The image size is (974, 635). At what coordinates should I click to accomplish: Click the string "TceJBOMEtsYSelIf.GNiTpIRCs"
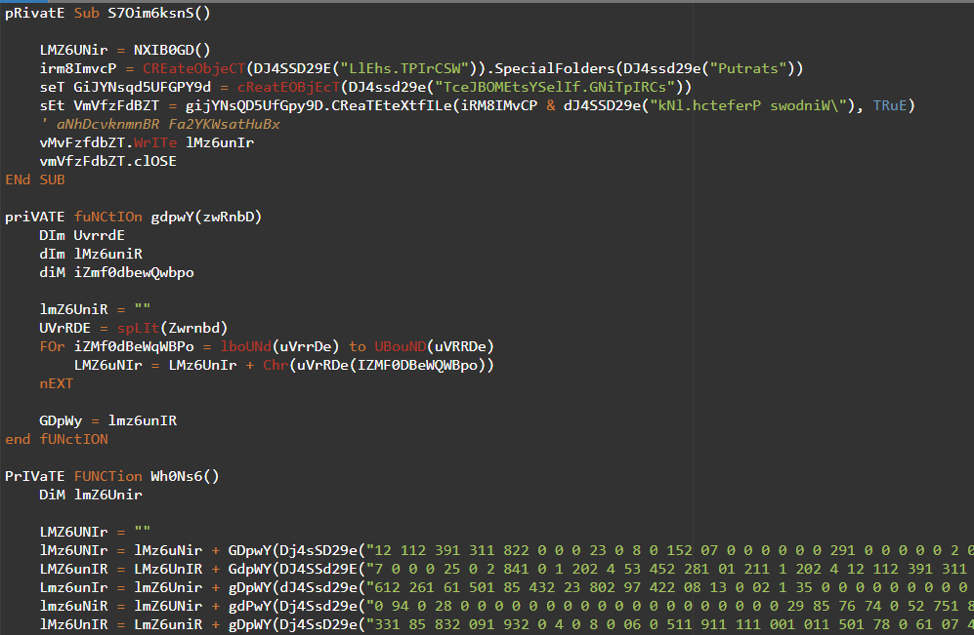click(555, 88)
